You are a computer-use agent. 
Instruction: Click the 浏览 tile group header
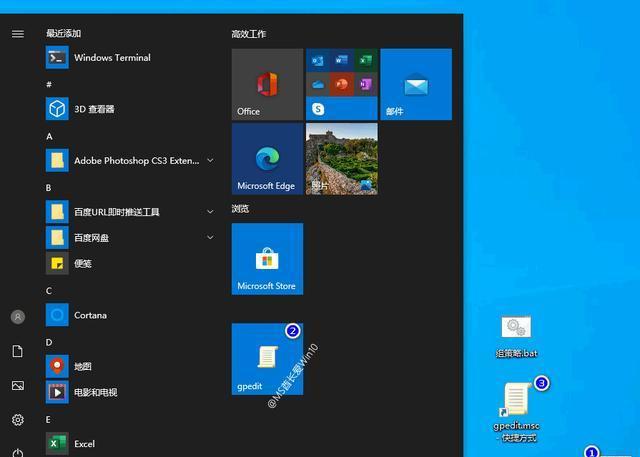pyautogui.click(x=240, y=209)
